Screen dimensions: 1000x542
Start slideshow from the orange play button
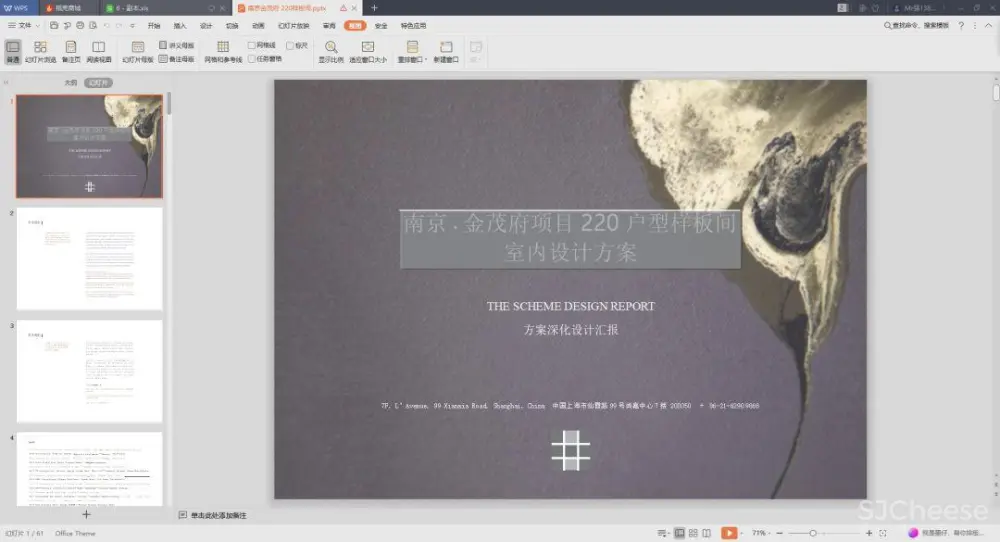click(729, 533)
